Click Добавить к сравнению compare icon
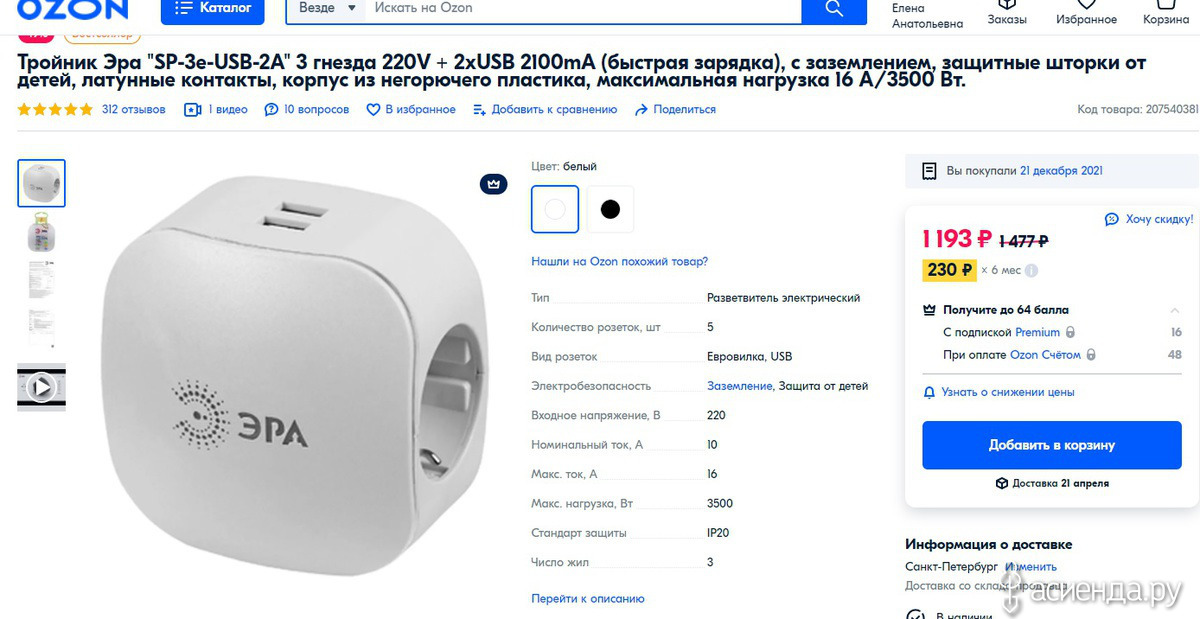 (479, 110)
